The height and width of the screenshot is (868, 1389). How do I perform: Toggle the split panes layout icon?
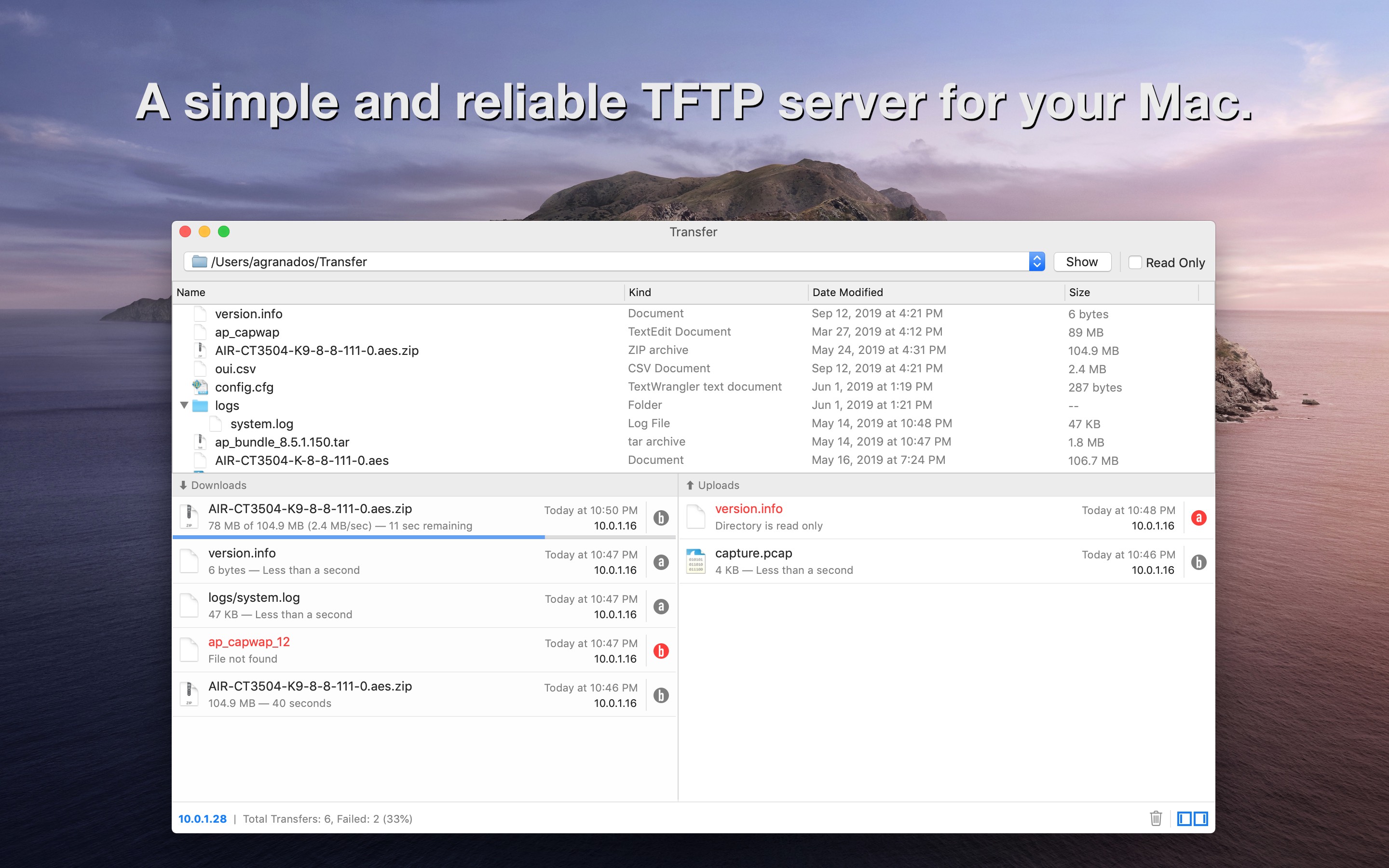1192,819
